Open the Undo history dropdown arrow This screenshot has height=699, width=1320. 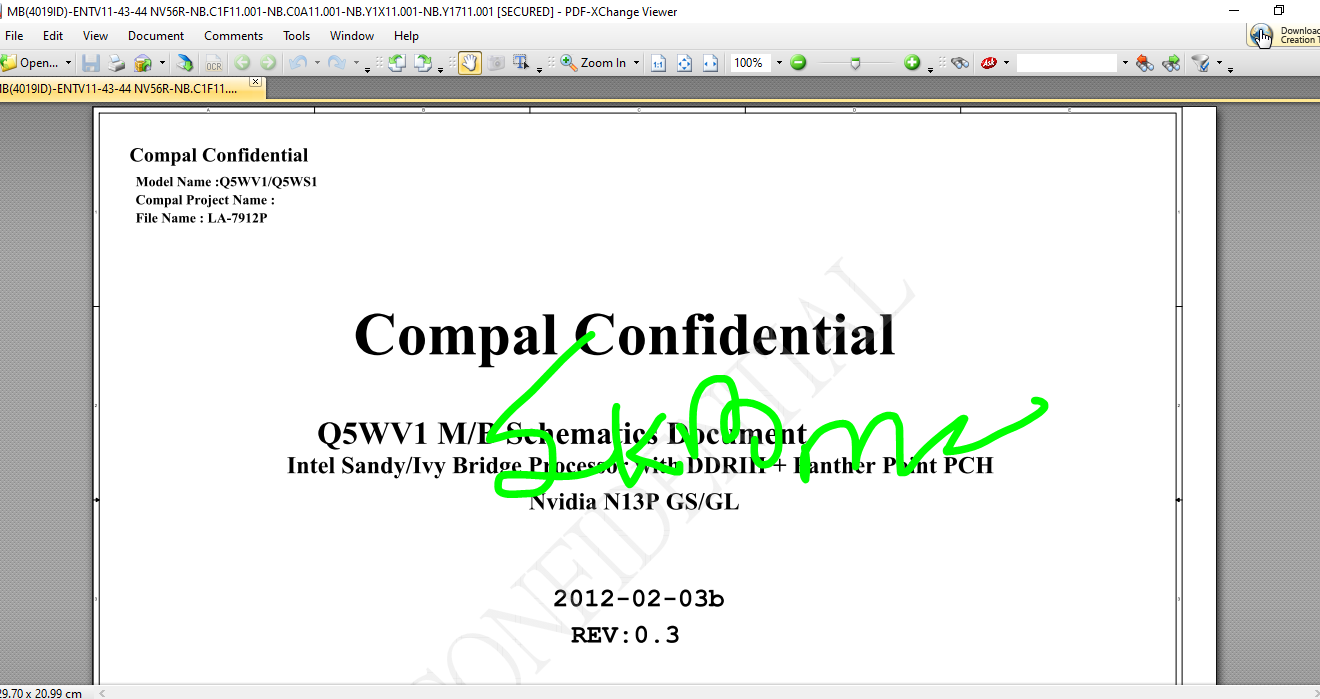(x=317, y=63)
